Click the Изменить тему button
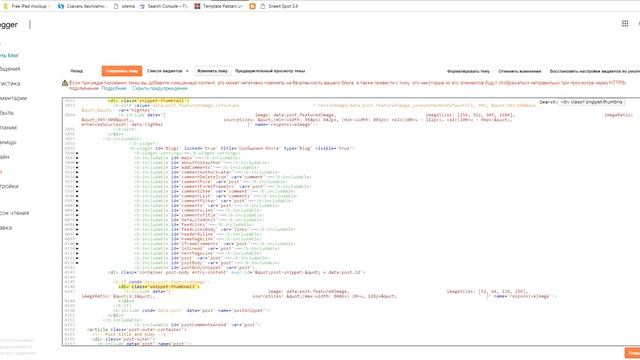Image resolution: width=640 pixels, height=360 pixels. 212,71
